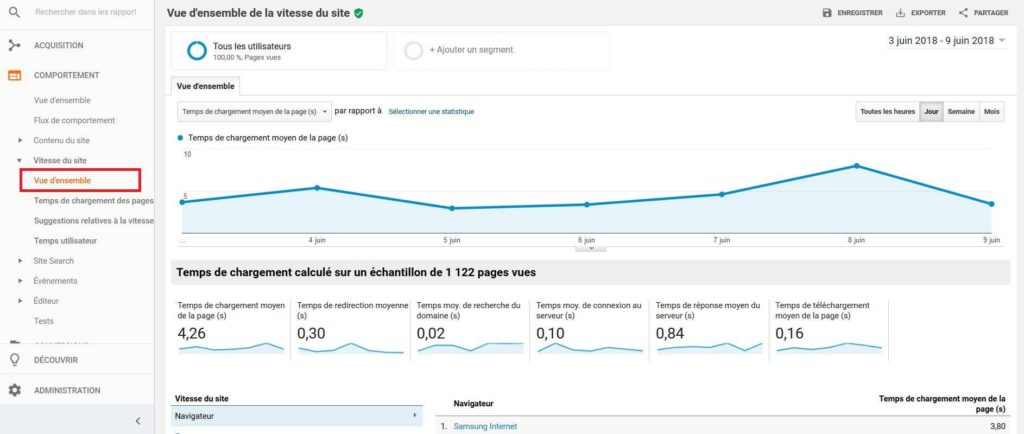Screen dimensions: 1024x434
Task: Click the 9 juin data point
Action: tap(991, 204)
